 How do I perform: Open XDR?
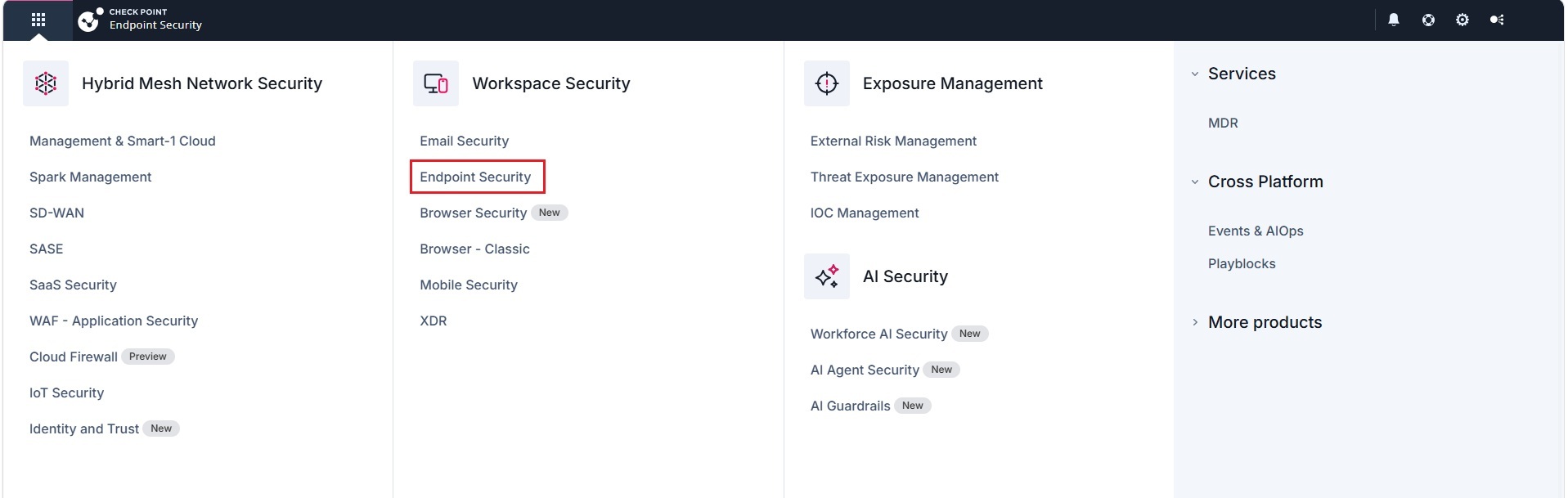[434, 321]
